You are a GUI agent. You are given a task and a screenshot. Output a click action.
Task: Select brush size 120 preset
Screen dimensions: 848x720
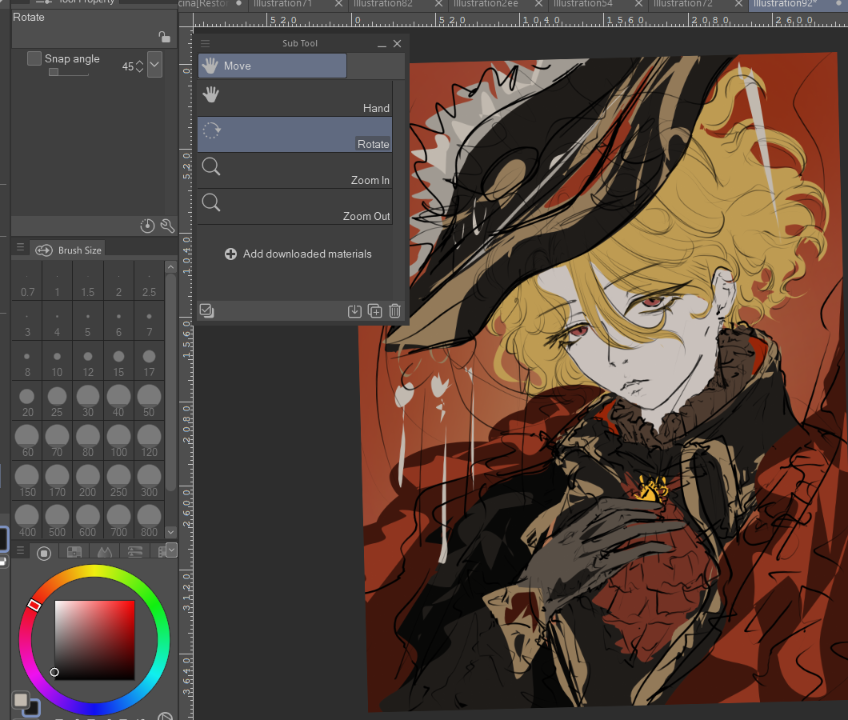[x=149, y=441]
